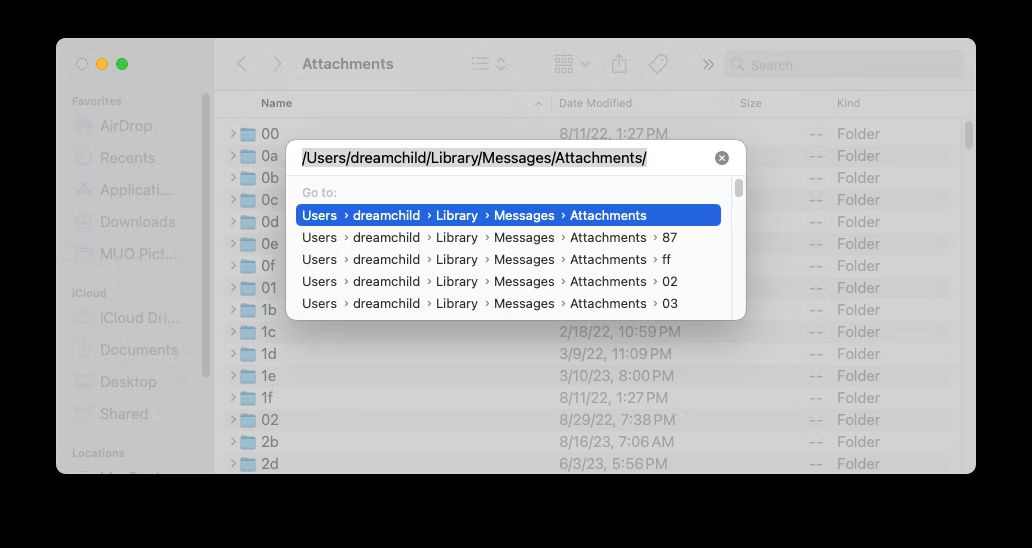This screenshot has width=1032, height=548.
Task: Expand the 2b folder disclosure arrow
Action: click(x=233, y=441)
